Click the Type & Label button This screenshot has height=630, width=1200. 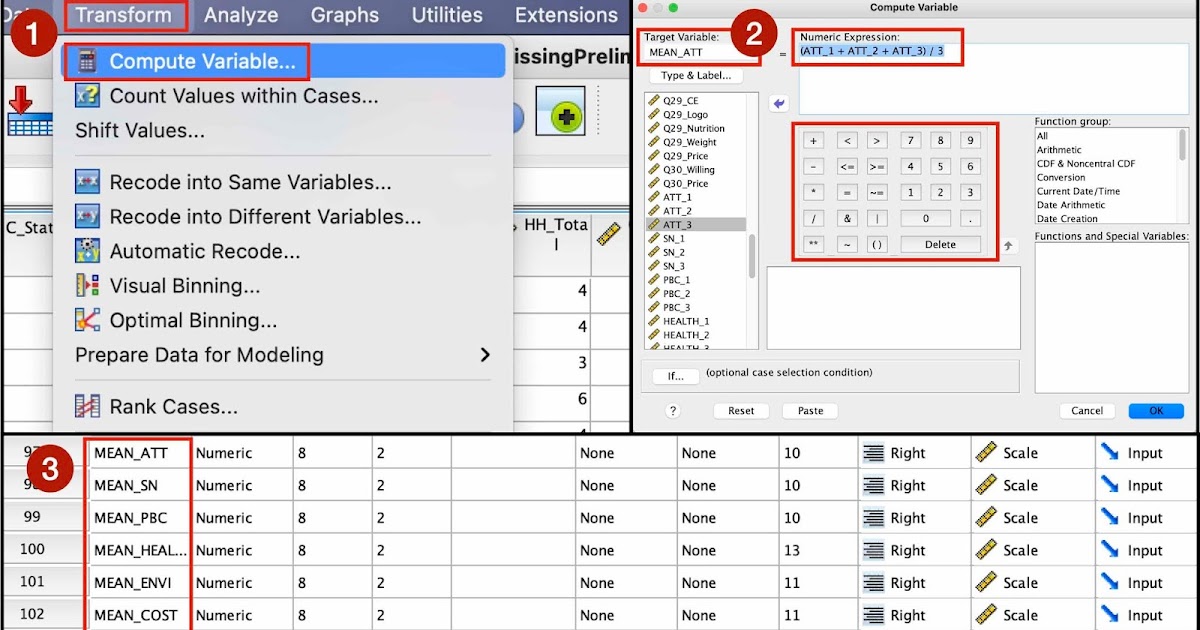click(x=694, y=76)
